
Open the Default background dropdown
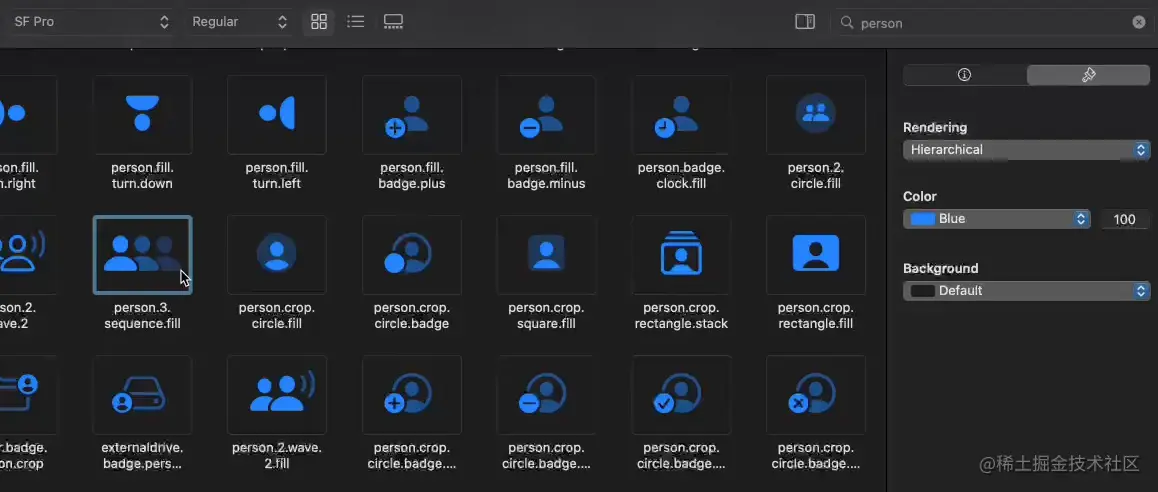coord(1027,290)
